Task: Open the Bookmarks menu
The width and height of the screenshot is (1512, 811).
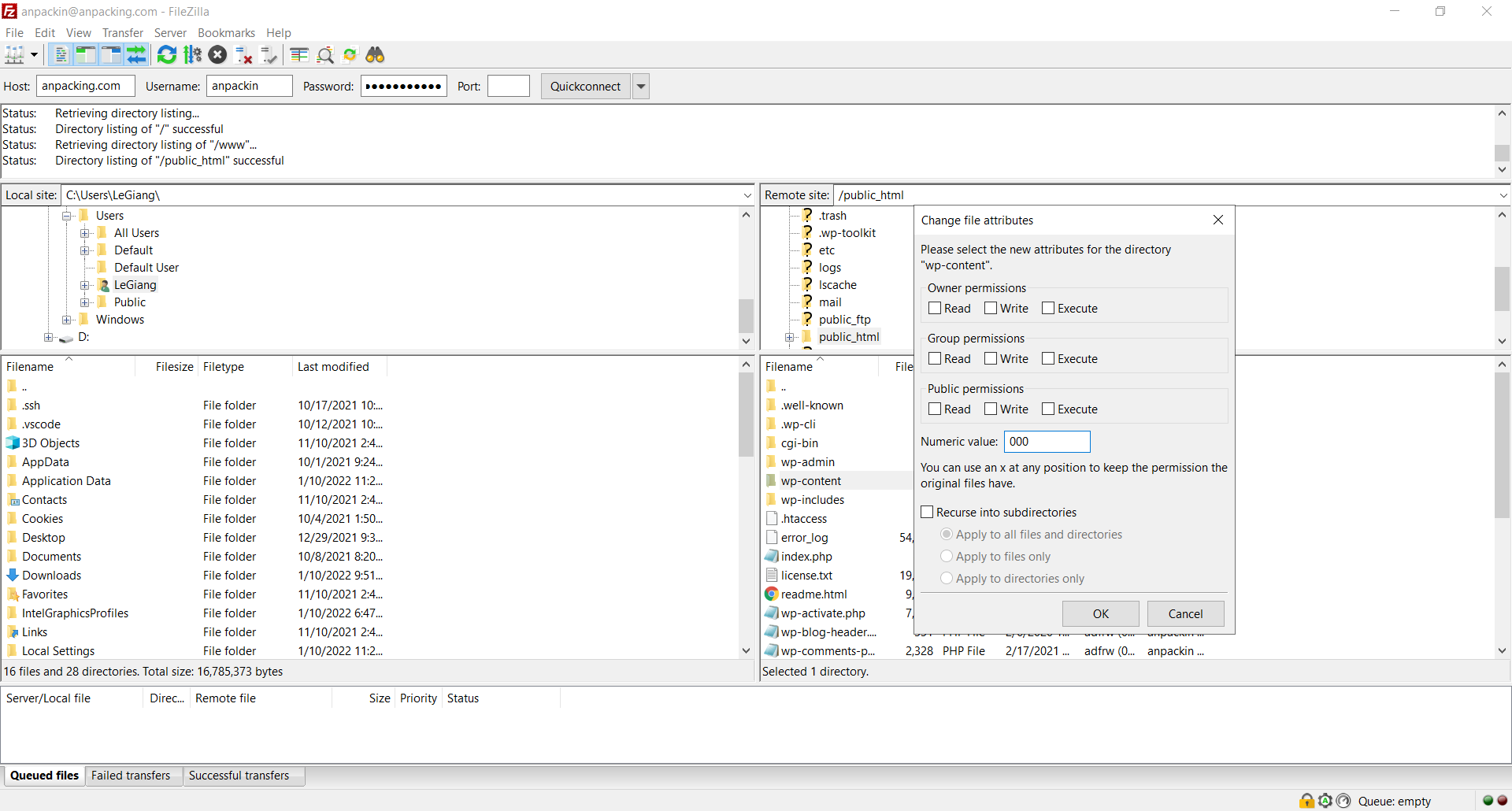Action: [226, 33]
